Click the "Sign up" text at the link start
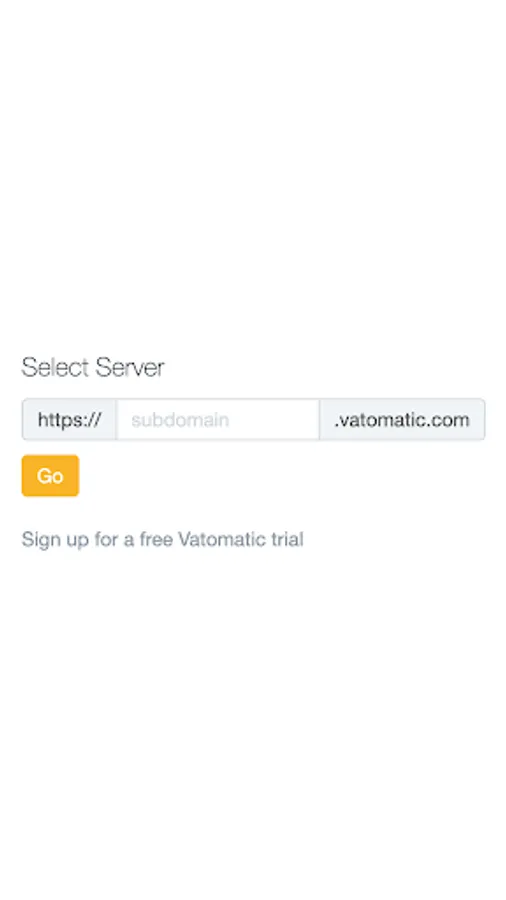This screenshot has height=900, width=506. (55, 540)
